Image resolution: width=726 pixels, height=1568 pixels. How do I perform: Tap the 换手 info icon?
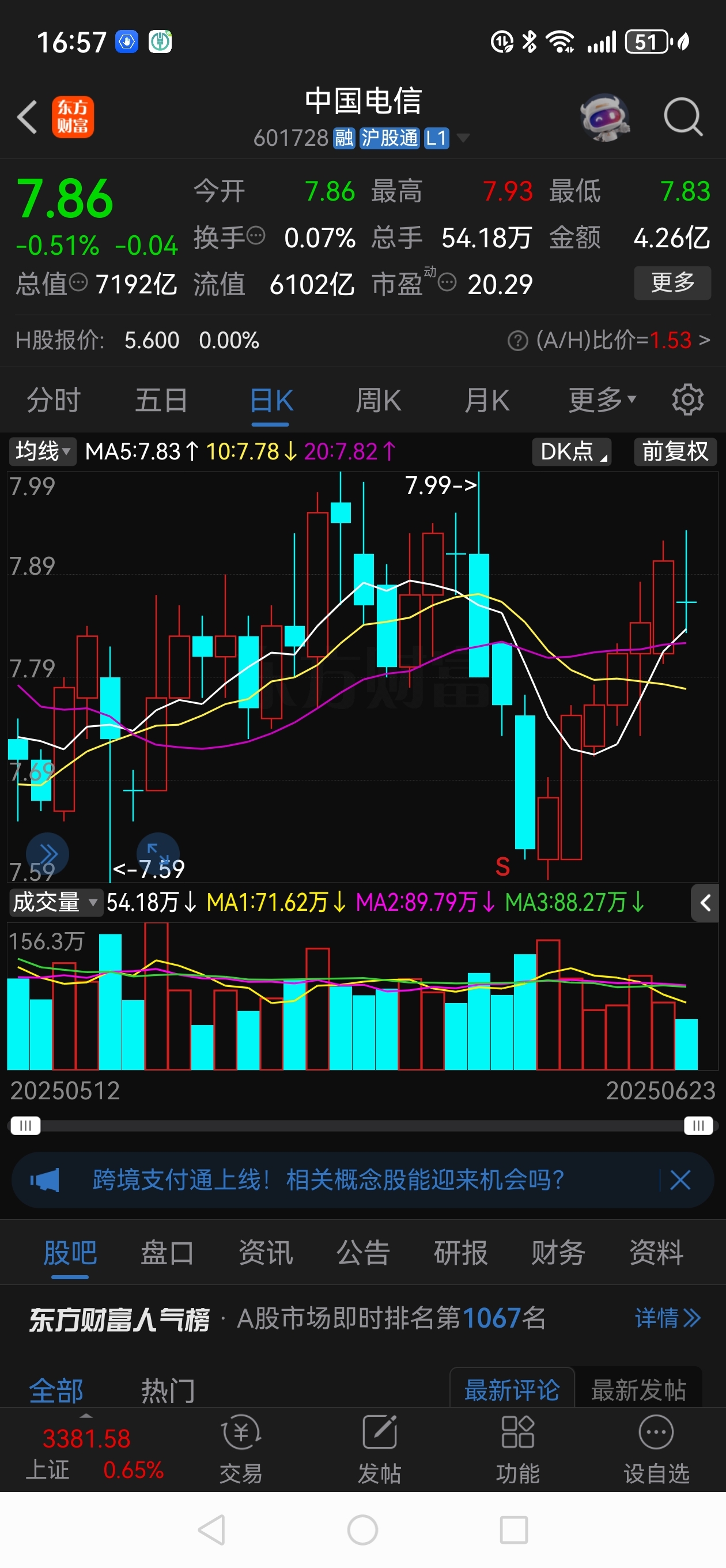[256, 235]
